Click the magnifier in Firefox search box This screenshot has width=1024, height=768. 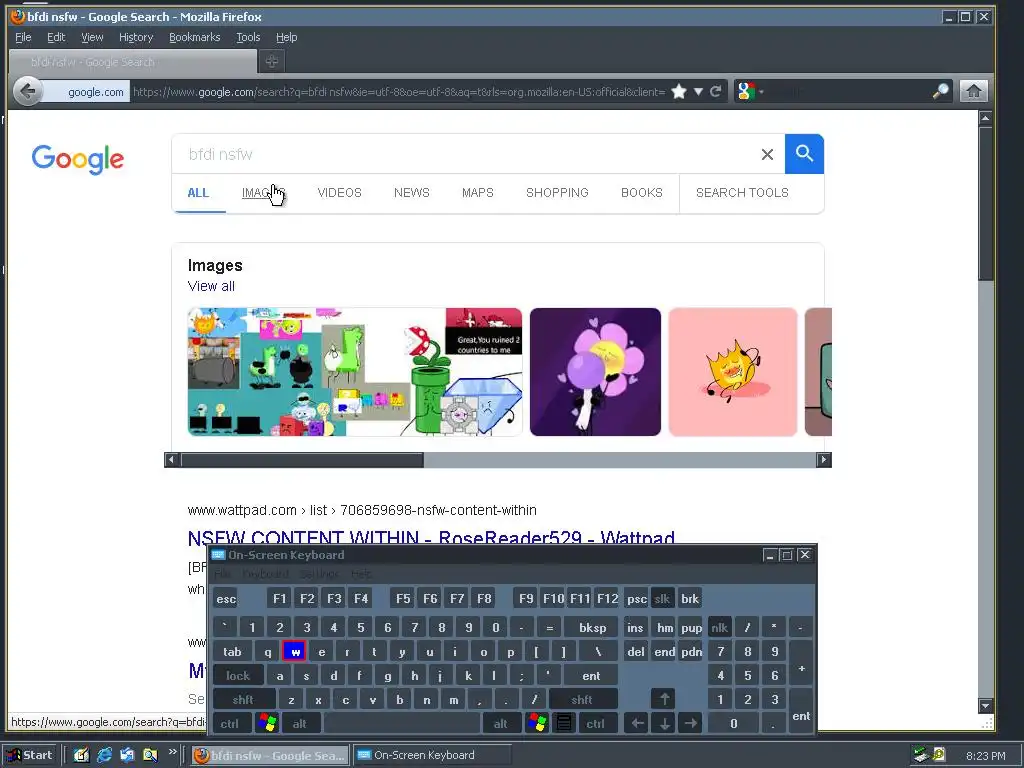940,91
